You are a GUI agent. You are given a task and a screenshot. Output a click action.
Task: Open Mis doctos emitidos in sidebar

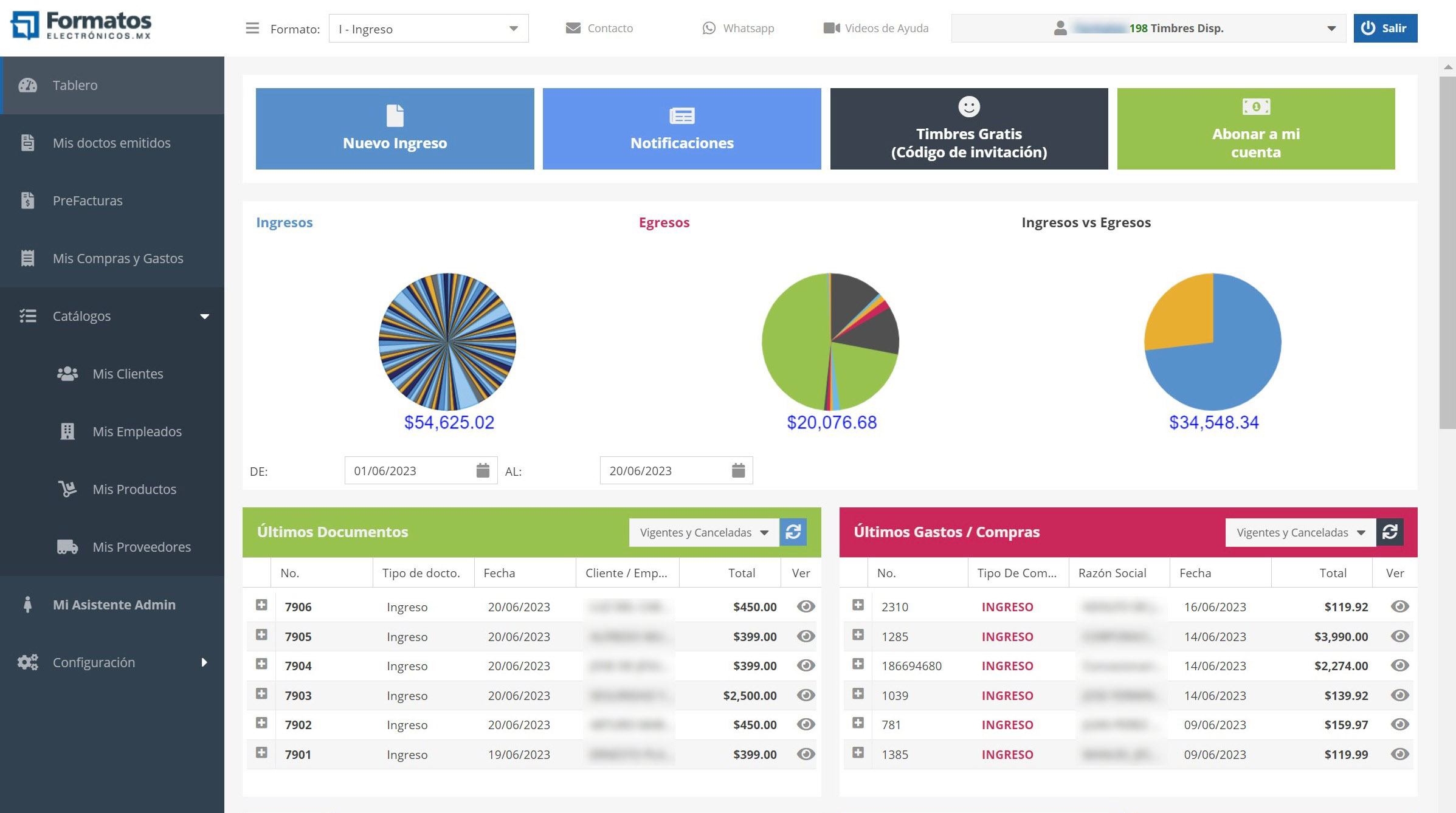click(111, 143)
